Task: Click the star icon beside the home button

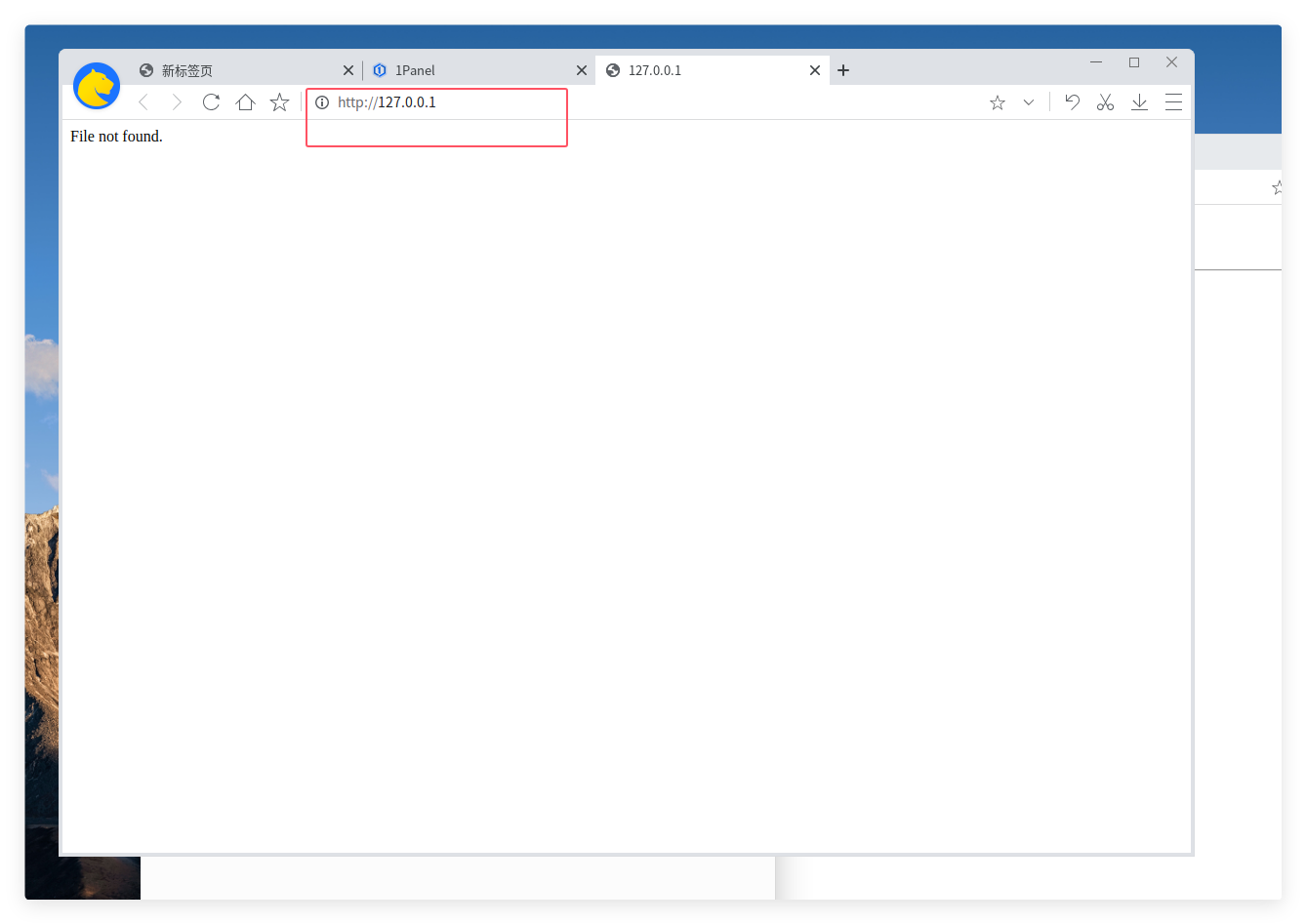Action: 279,102
